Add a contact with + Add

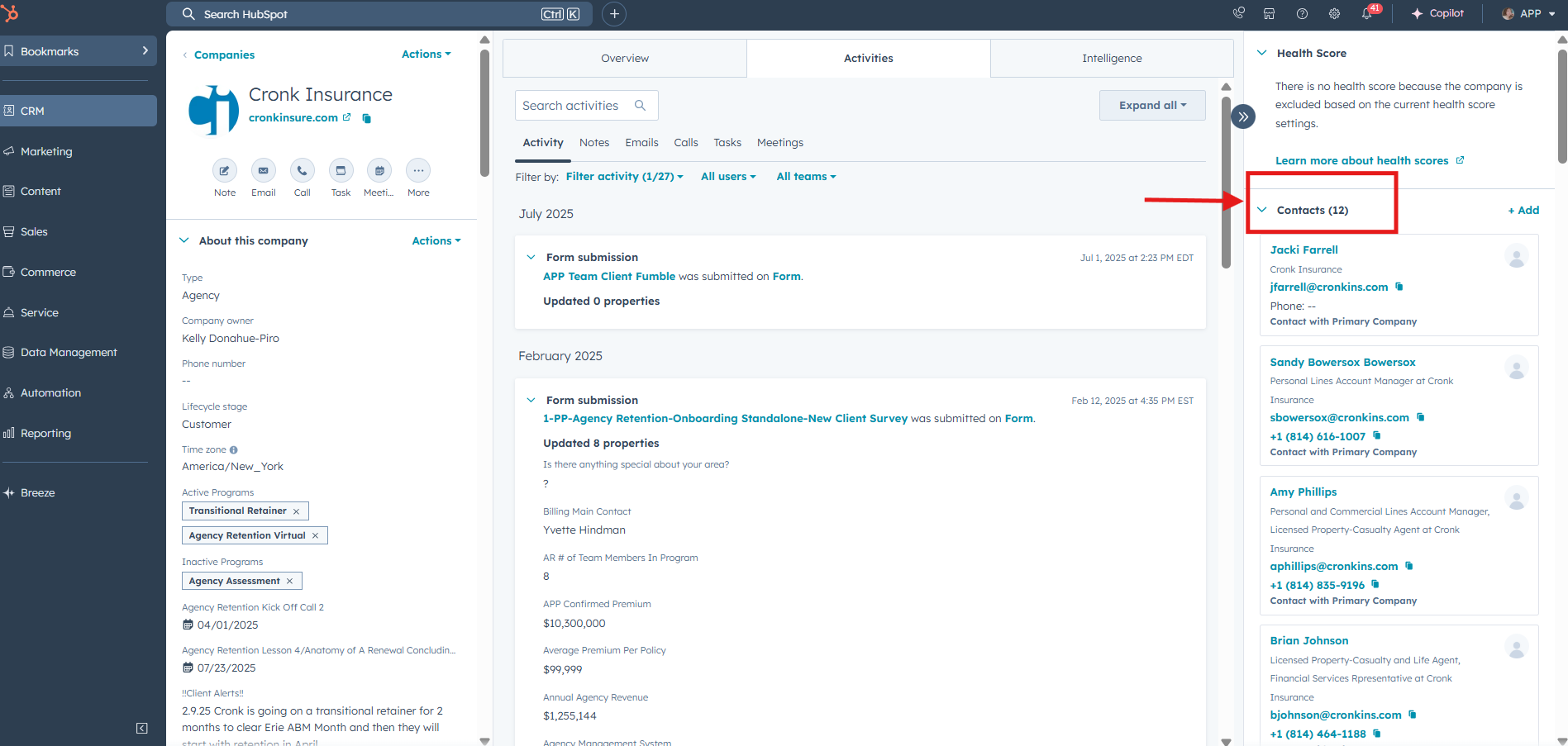[1523, 210]
